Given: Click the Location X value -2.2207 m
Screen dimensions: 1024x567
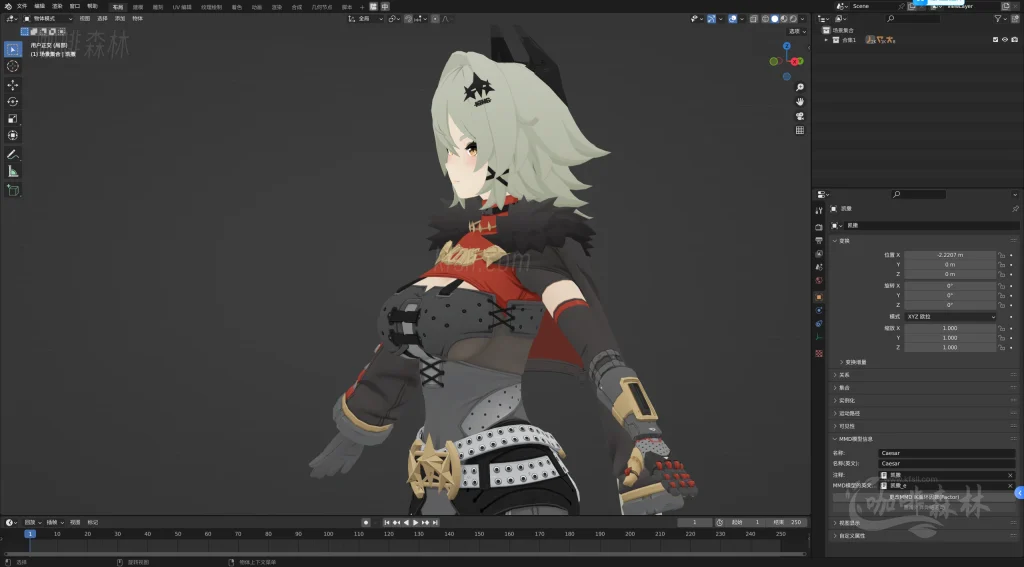Looking at the screenshot, I should tap(950, 255).
